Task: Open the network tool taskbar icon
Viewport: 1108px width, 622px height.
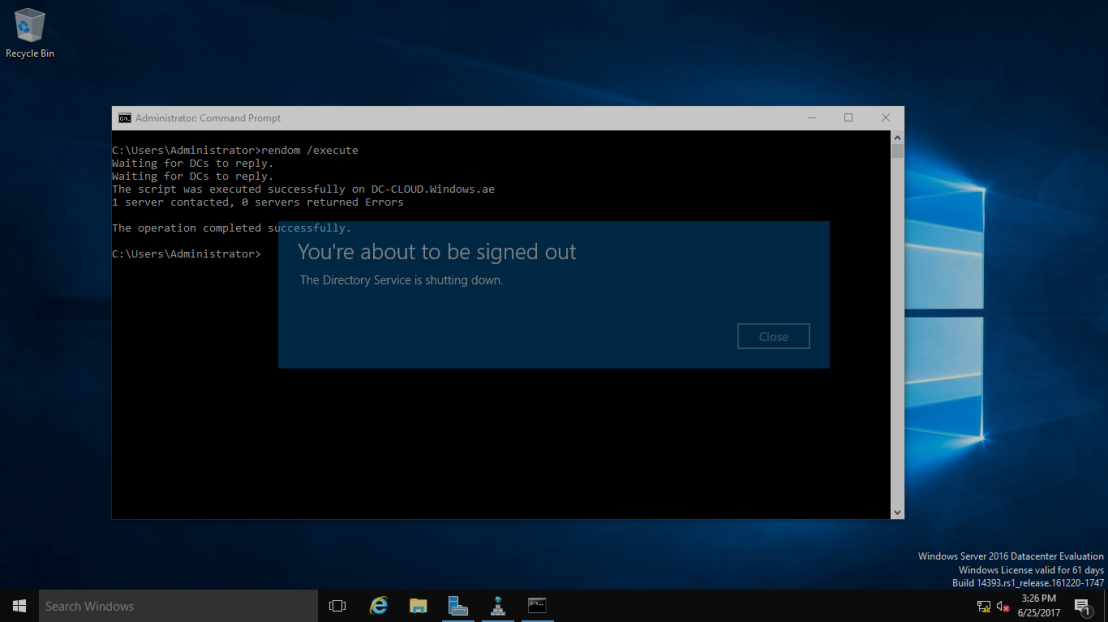Action: (497, 606)
